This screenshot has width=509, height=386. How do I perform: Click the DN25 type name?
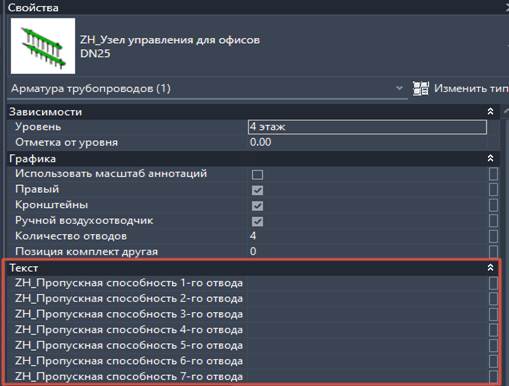(x=95, y=54)
